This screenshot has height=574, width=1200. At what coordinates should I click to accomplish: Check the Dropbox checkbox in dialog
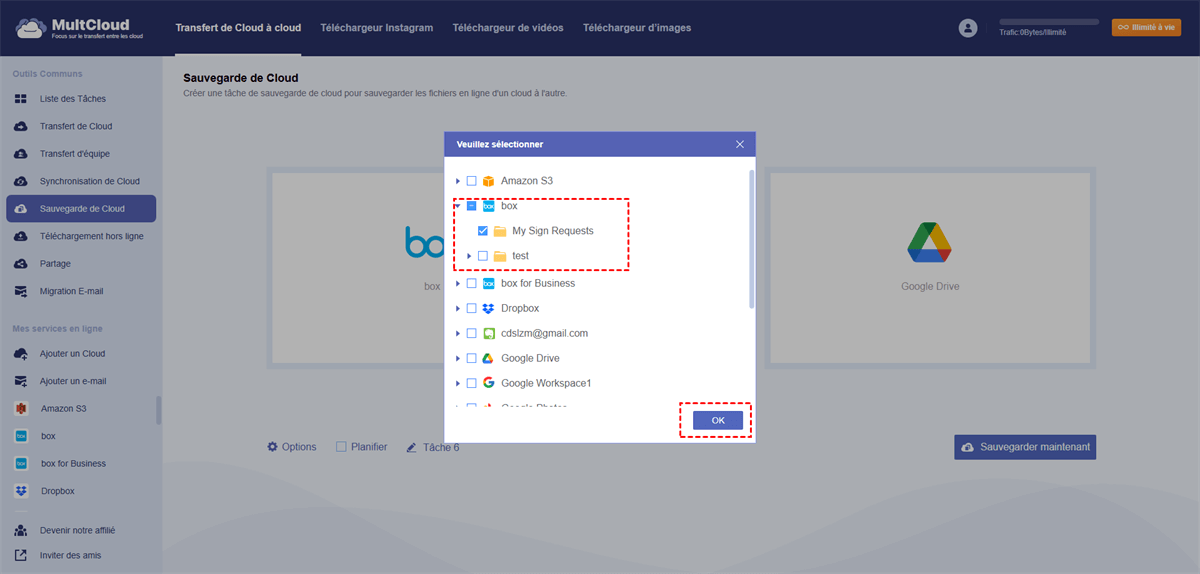click(472, 308)
